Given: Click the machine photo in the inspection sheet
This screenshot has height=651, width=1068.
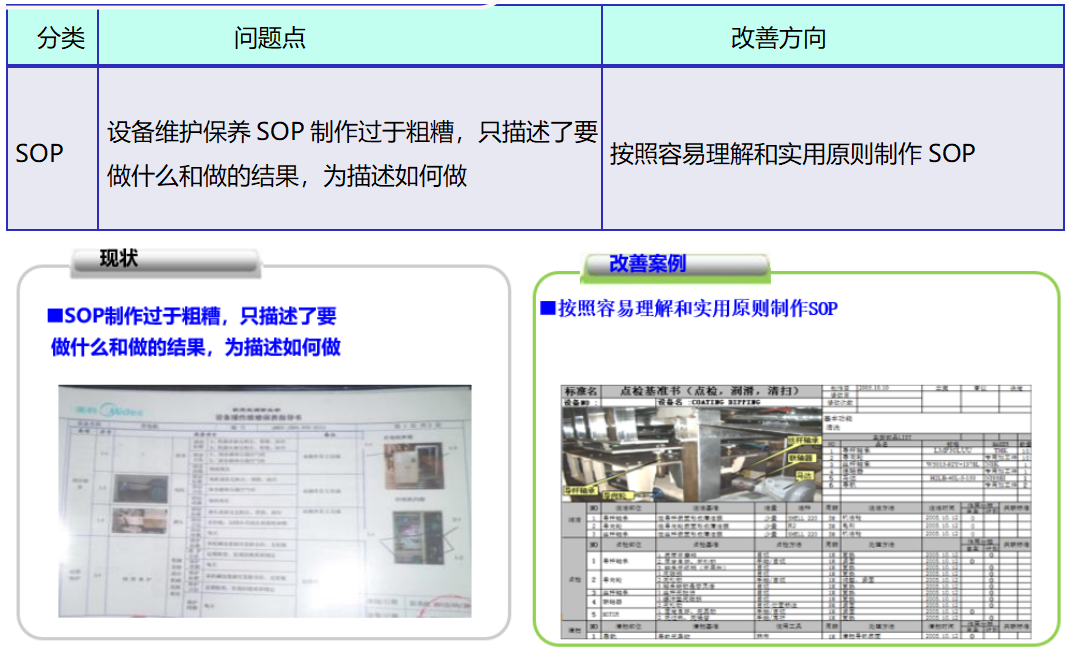Looking at the screenshot, I should click(x=690, y=452).
